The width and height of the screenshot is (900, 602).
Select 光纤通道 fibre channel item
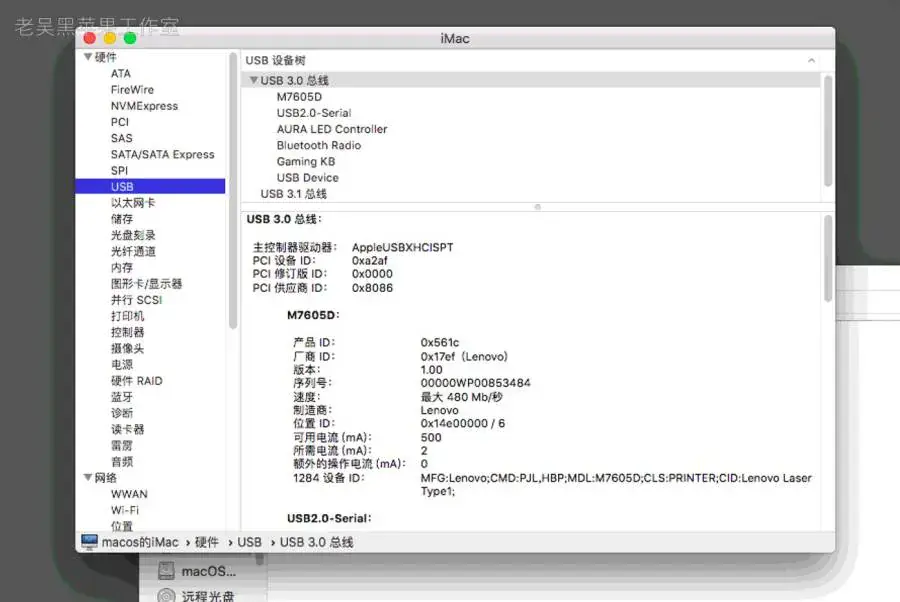click(x=133, y=251)
